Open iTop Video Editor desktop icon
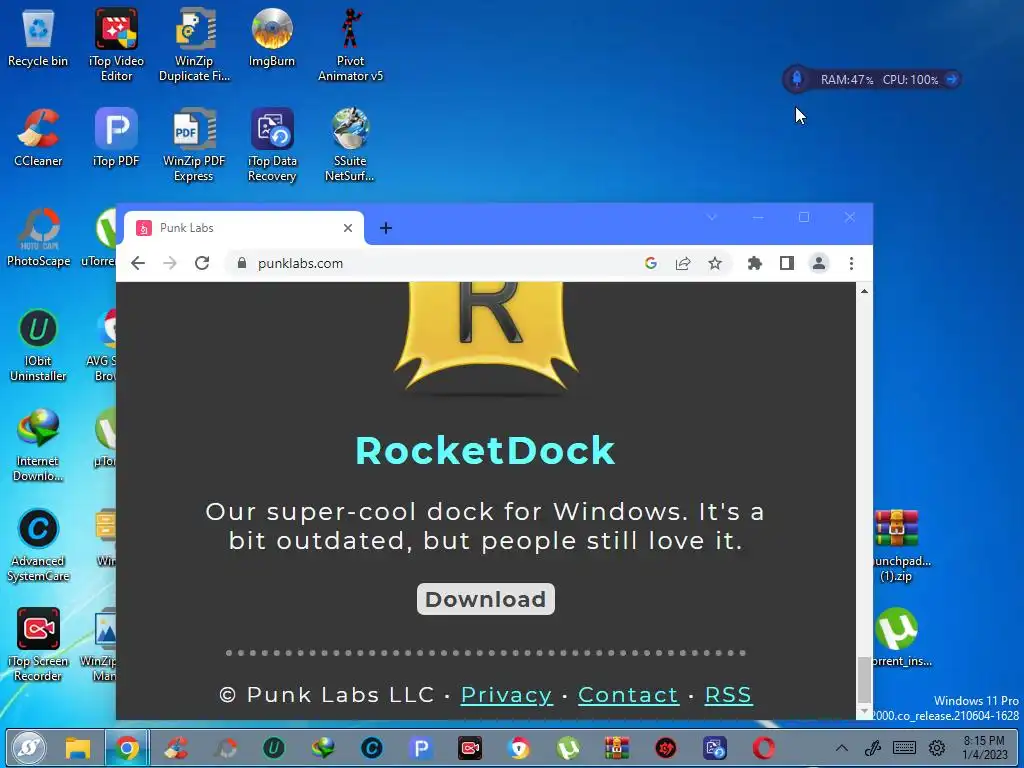Screen dimensions: 1024x768 [116, 44]
